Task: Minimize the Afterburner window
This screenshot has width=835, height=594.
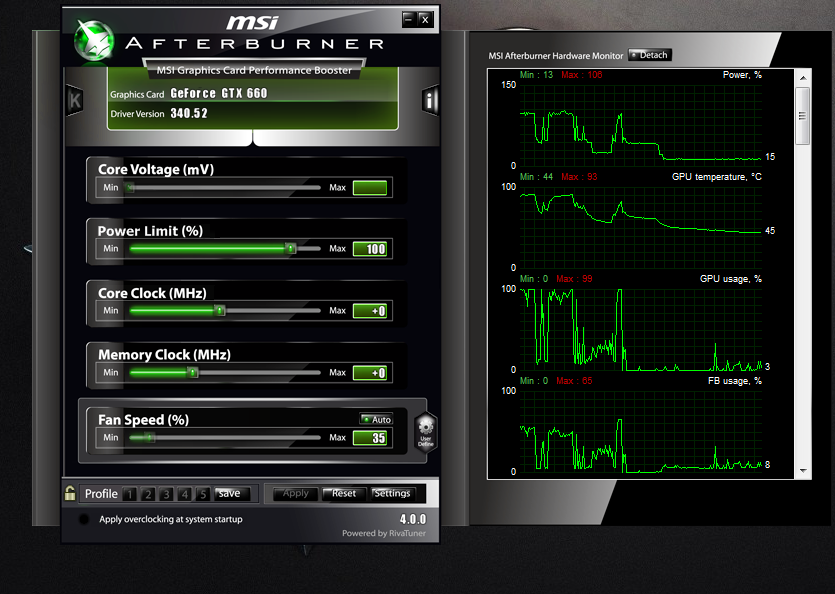Action: 408,20
